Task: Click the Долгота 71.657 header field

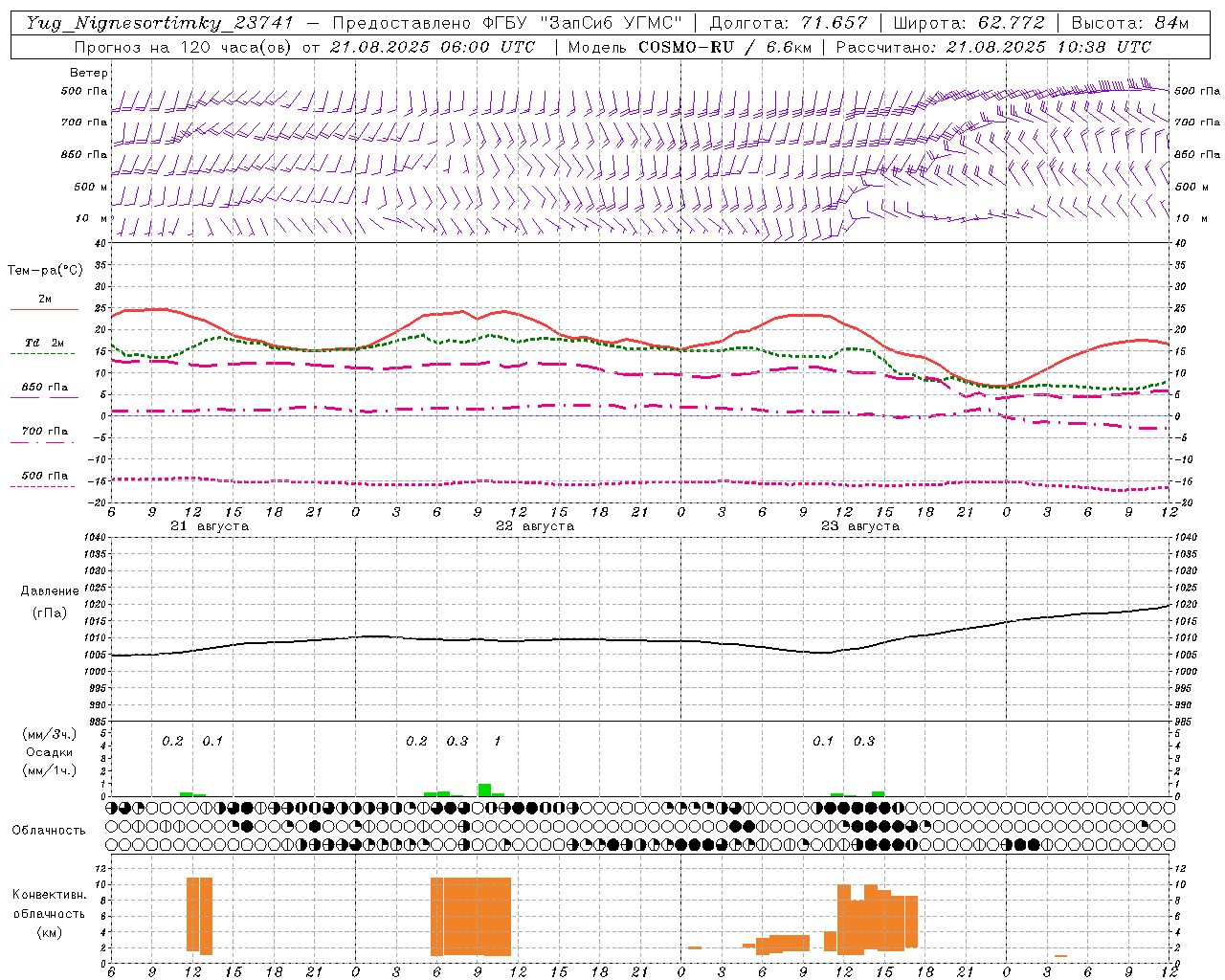Action: point(789,23)
